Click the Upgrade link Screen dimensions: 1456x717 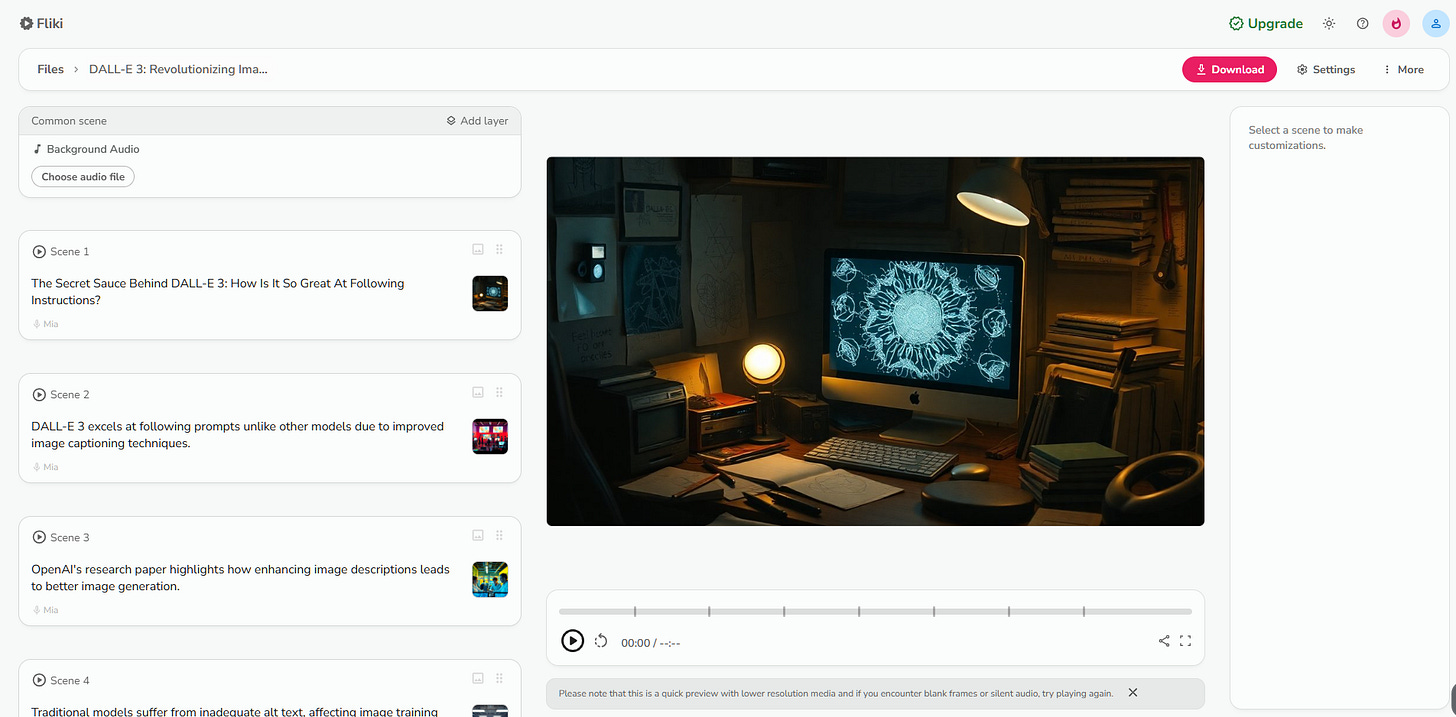(1266, 23)
